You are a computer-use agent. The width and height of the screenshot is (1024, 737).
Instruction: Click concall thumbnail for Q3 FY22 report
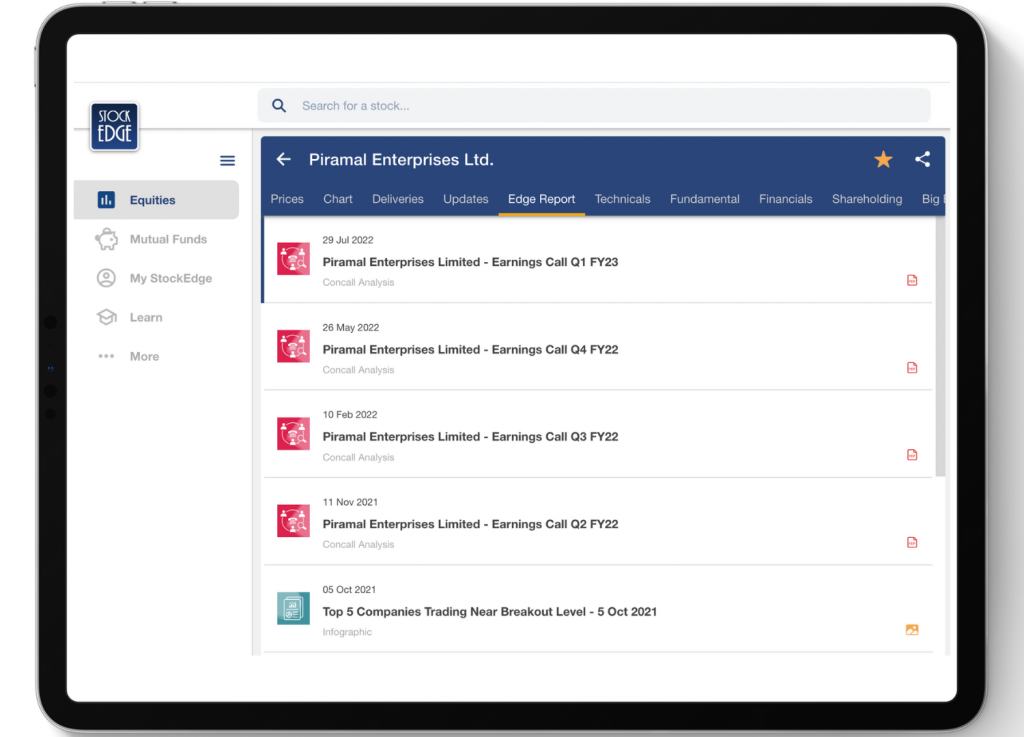(293, 434)
